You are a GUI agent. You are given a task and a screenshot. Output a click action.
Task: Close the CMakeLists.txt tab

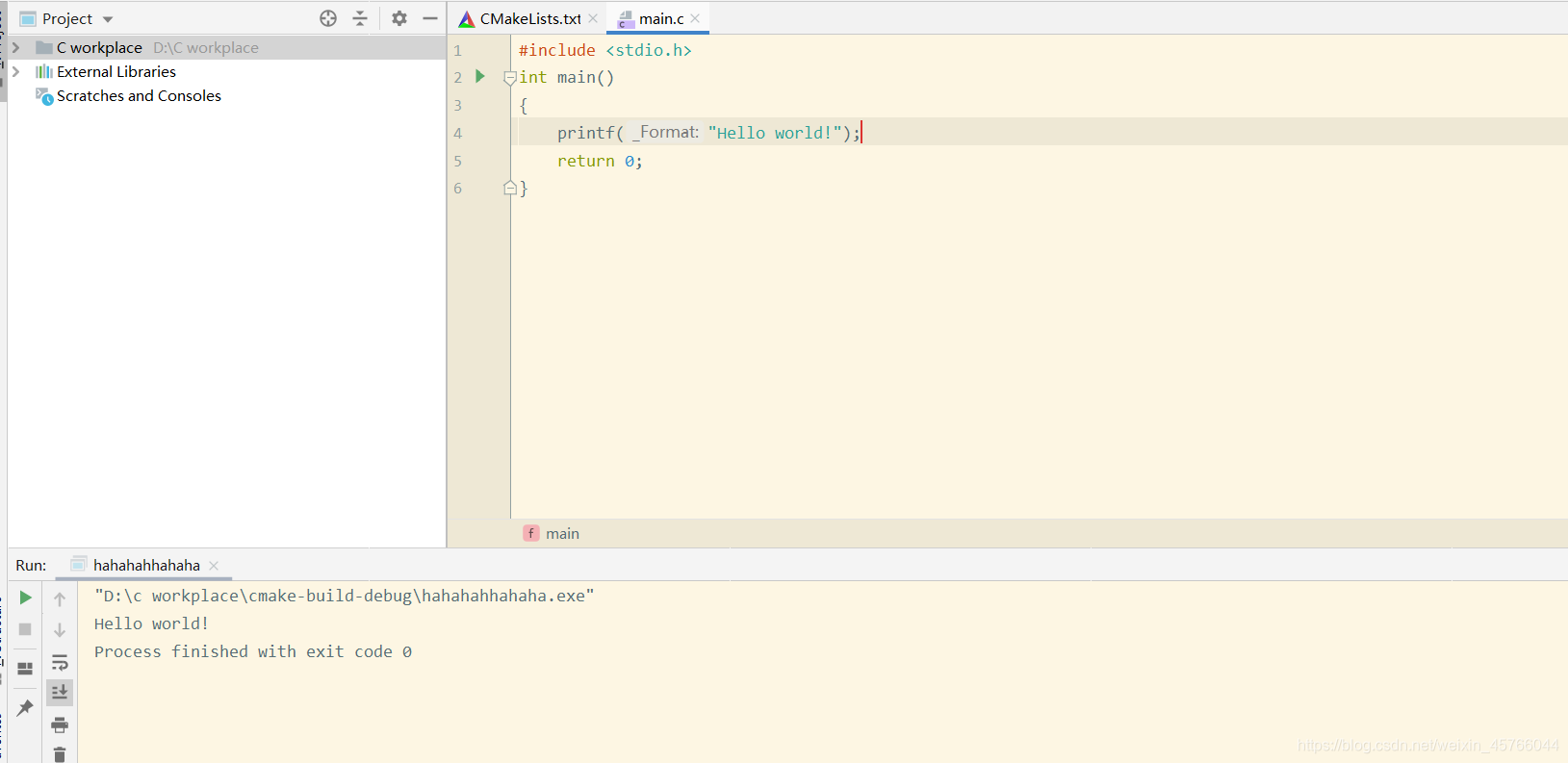[x=593, y=18]
